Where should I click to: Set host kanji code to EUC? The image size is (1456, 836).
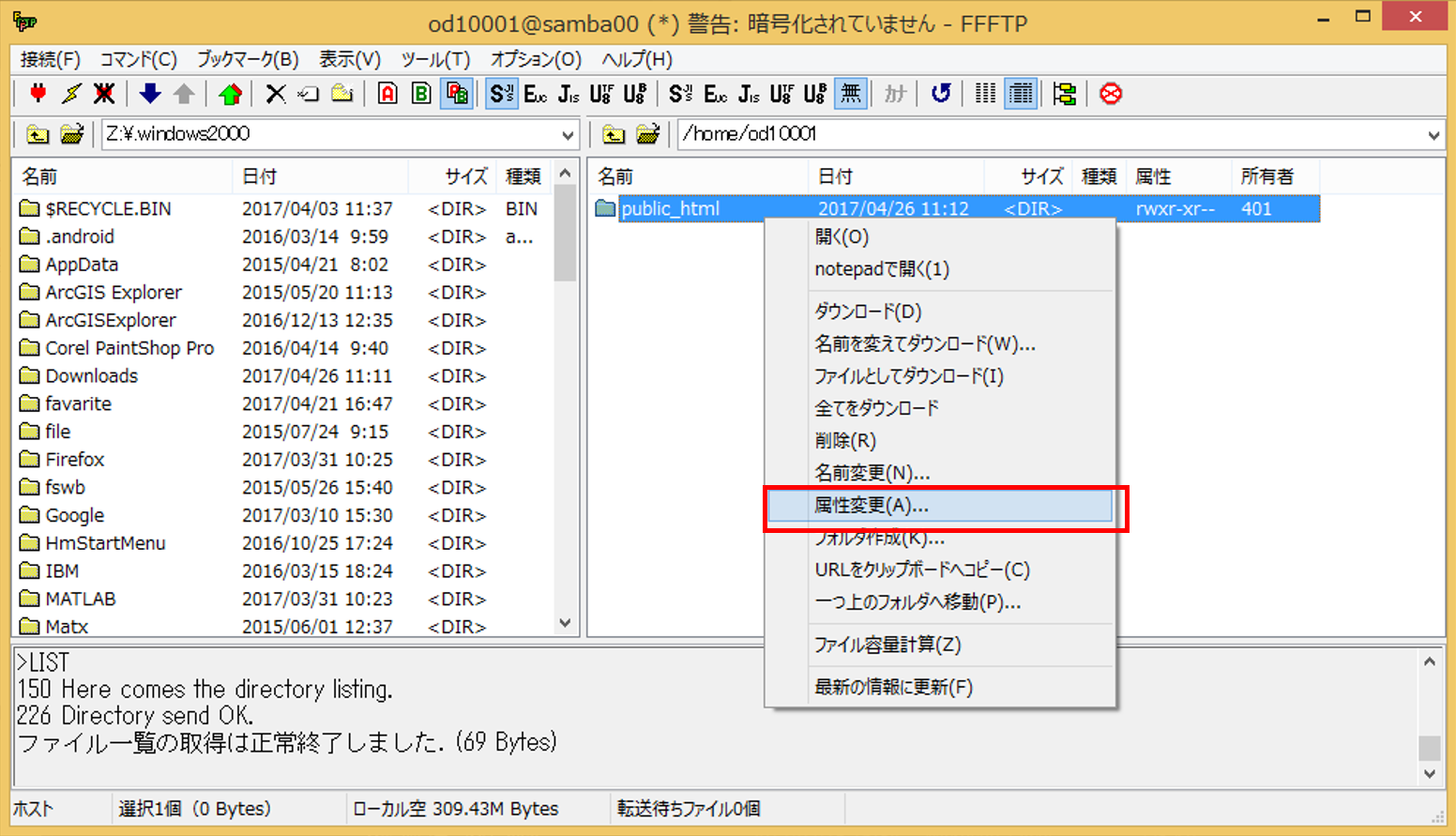click(x=715, y=94)
